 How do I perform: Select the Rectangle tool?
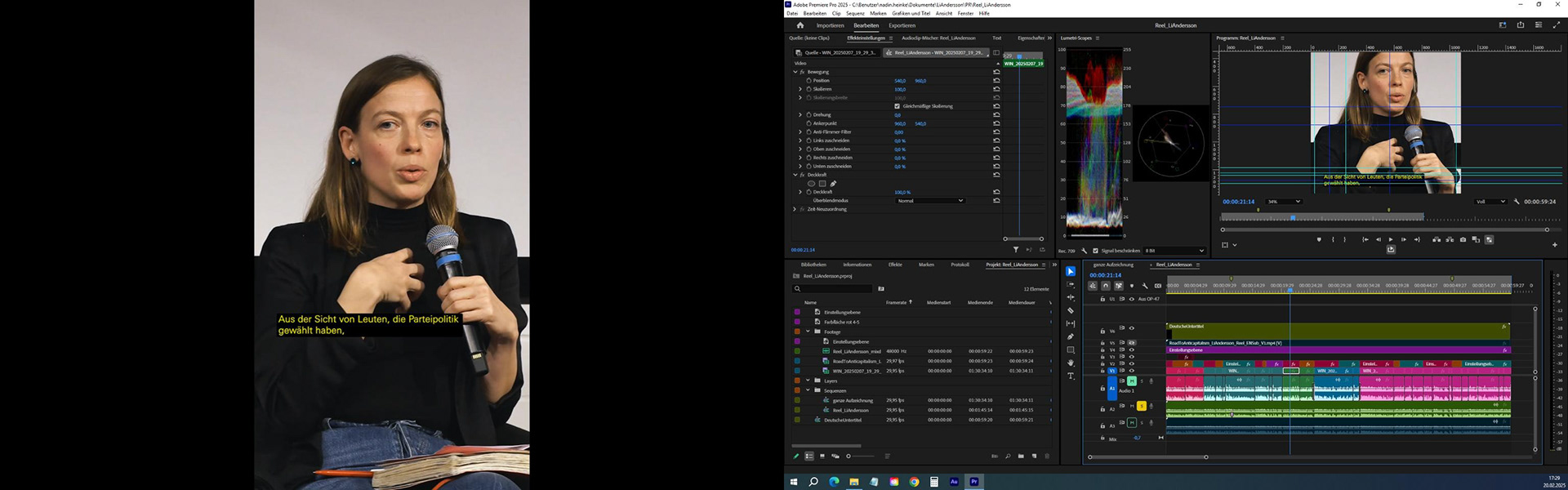coord(1071,350)
